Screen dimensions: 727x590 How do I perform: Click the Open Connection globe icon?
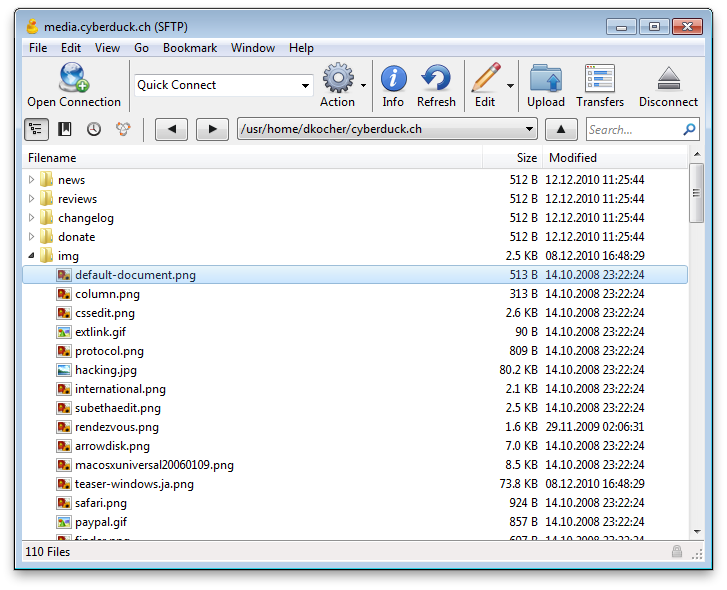[x=73, y=79]
